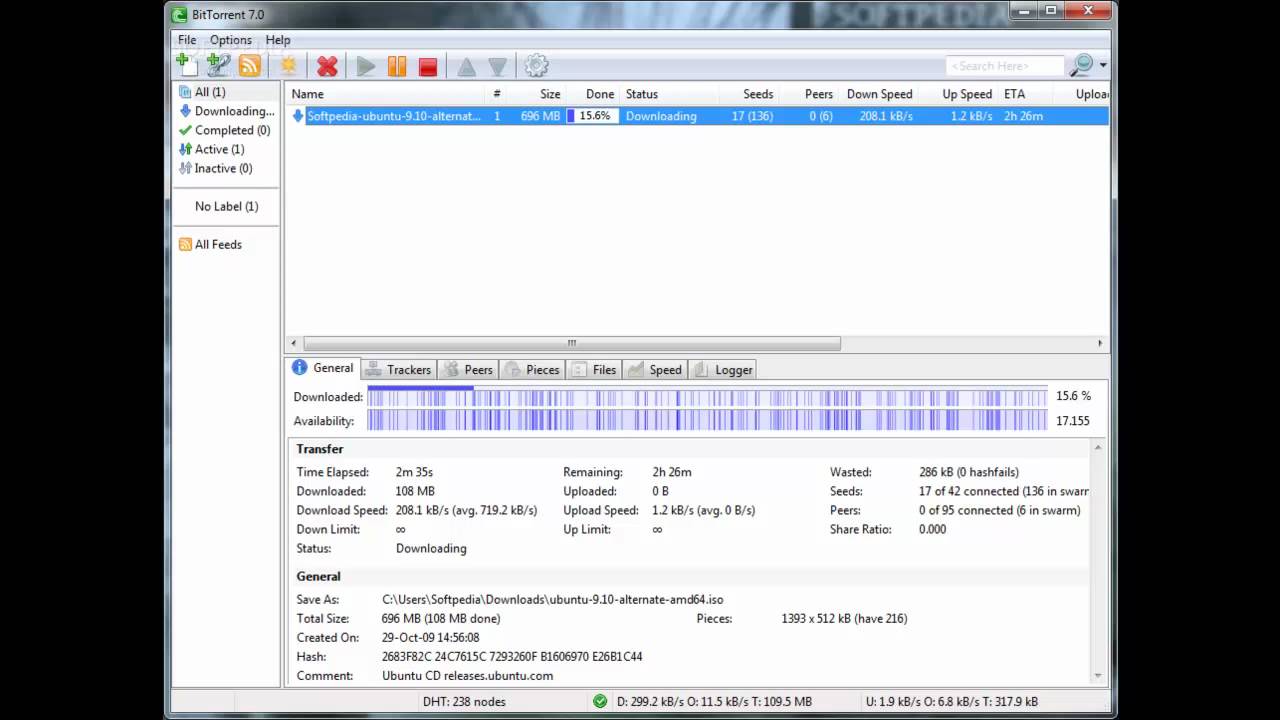1280x720 pixels.
Task: Sort by Down Speed column header
Action: point(879,94)
